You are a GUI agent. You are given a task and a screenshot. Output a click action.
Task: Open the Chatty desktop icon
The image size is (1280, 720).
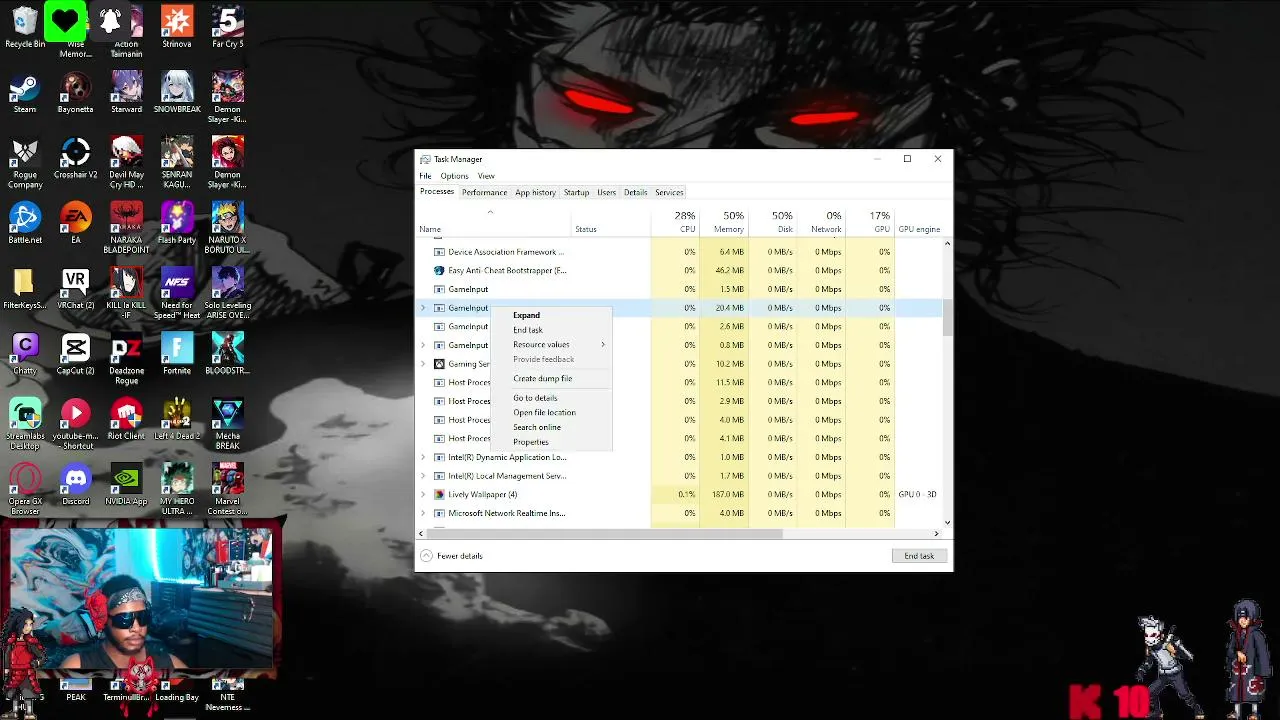point(25,354)
